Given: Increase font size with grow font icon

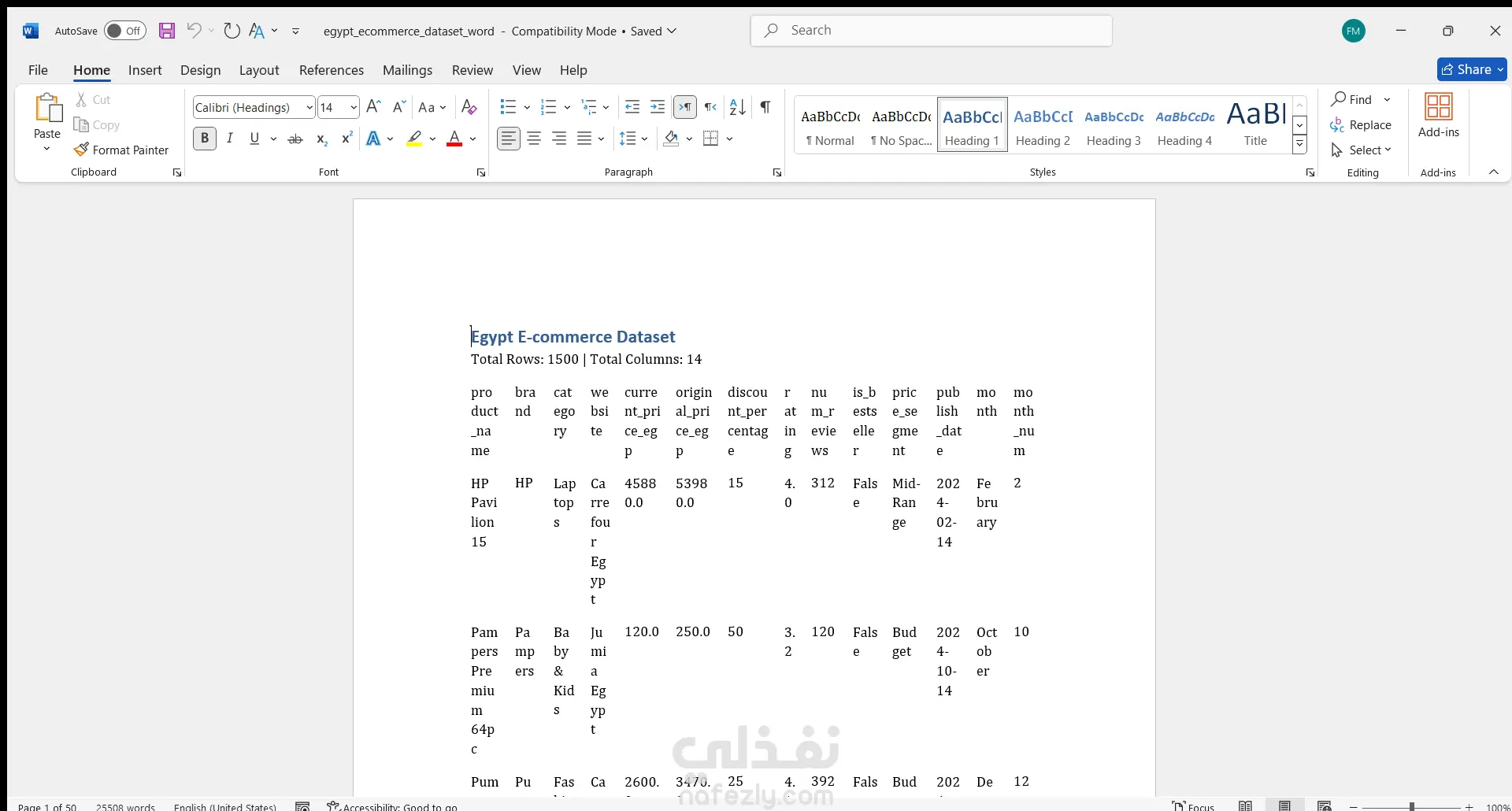Looking at the screenshot, I should click(x=374, y=107).
